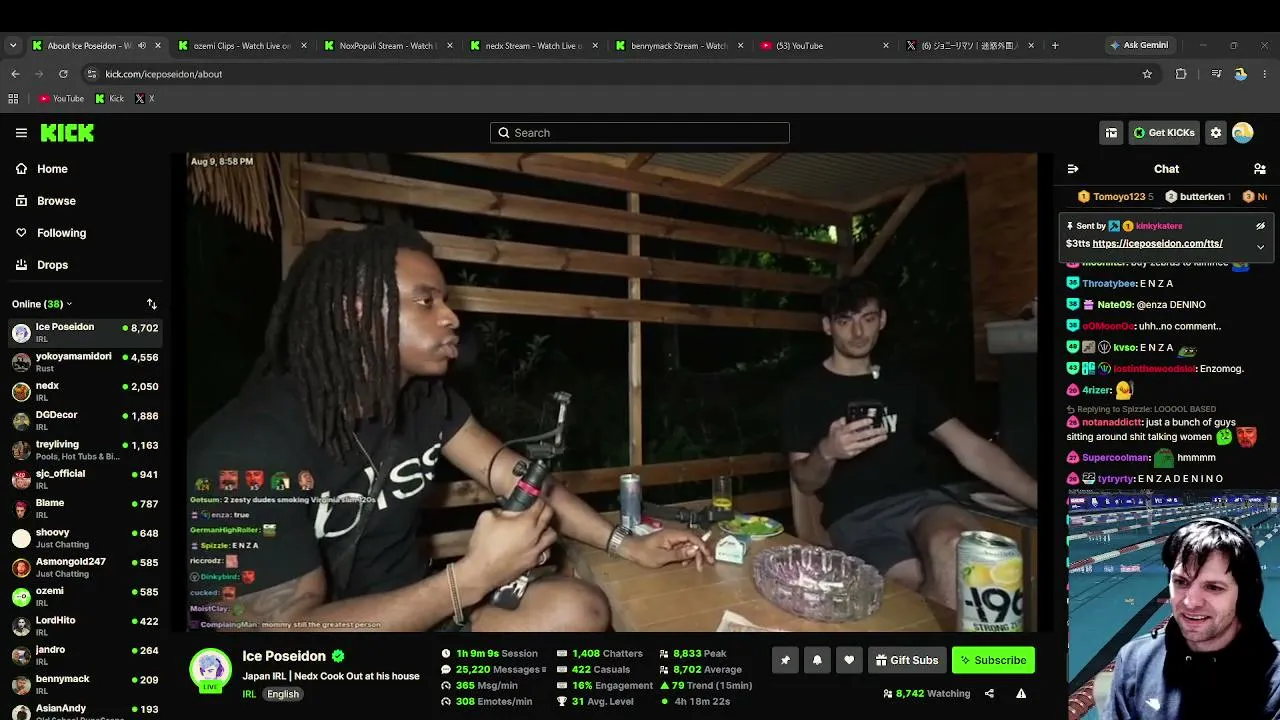Click the Ice Poseidon channel name
This screenshot has width=1280, height=720.
click(284, 656)
